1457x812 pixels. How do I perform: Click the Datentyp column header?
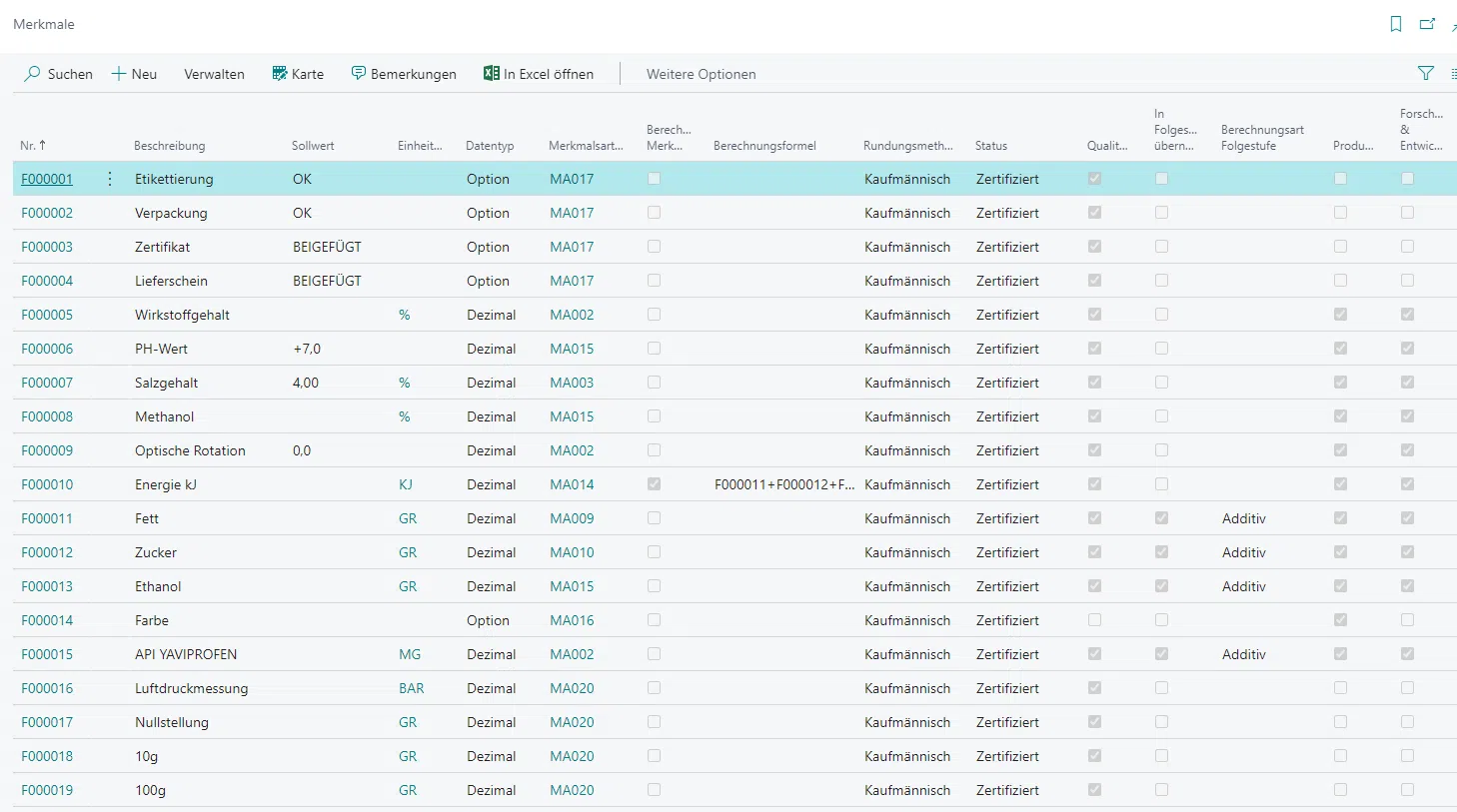490,146
